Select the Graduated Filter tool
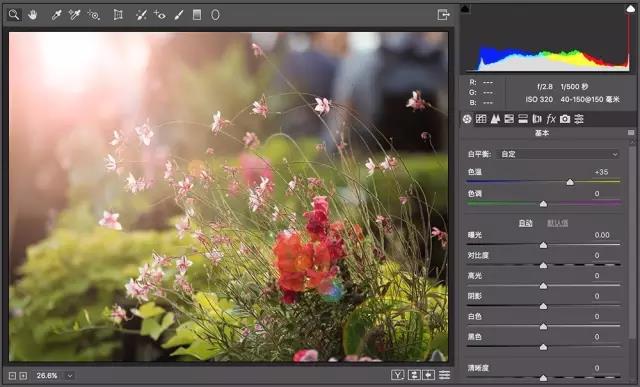The width and height of the screenshot is (640, 387). pyautogui.click(x=197, y=15)
